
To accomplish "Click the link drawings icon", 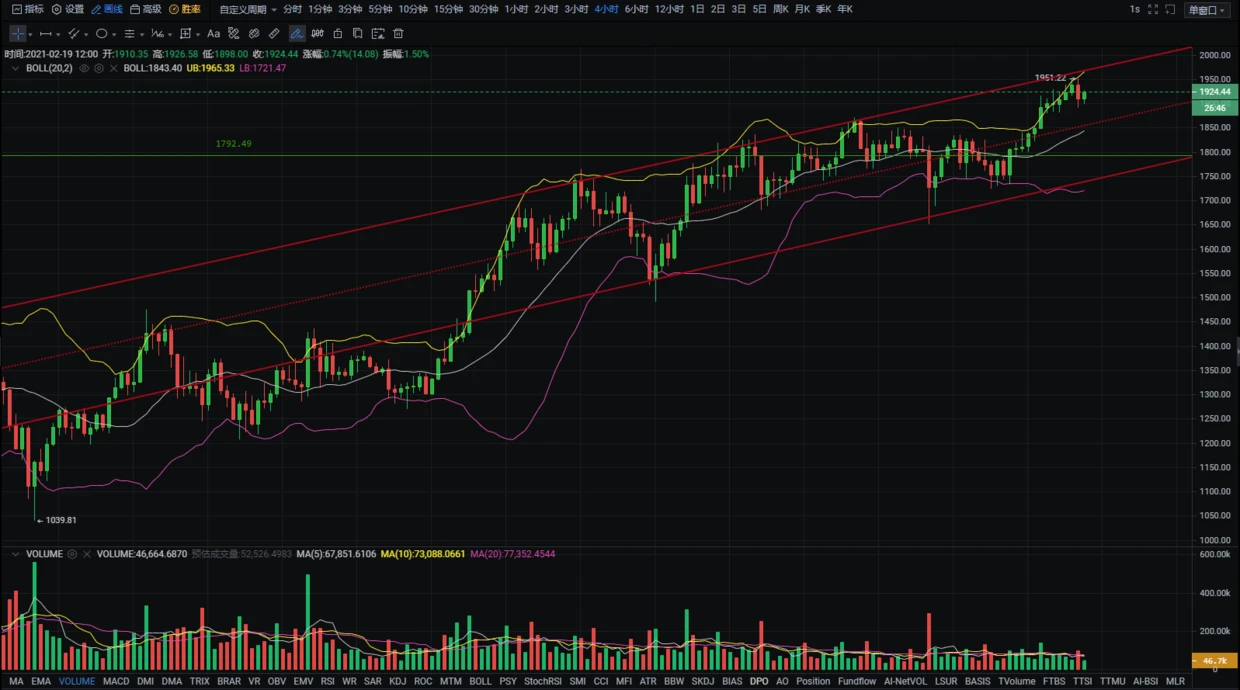I will 254,34.
